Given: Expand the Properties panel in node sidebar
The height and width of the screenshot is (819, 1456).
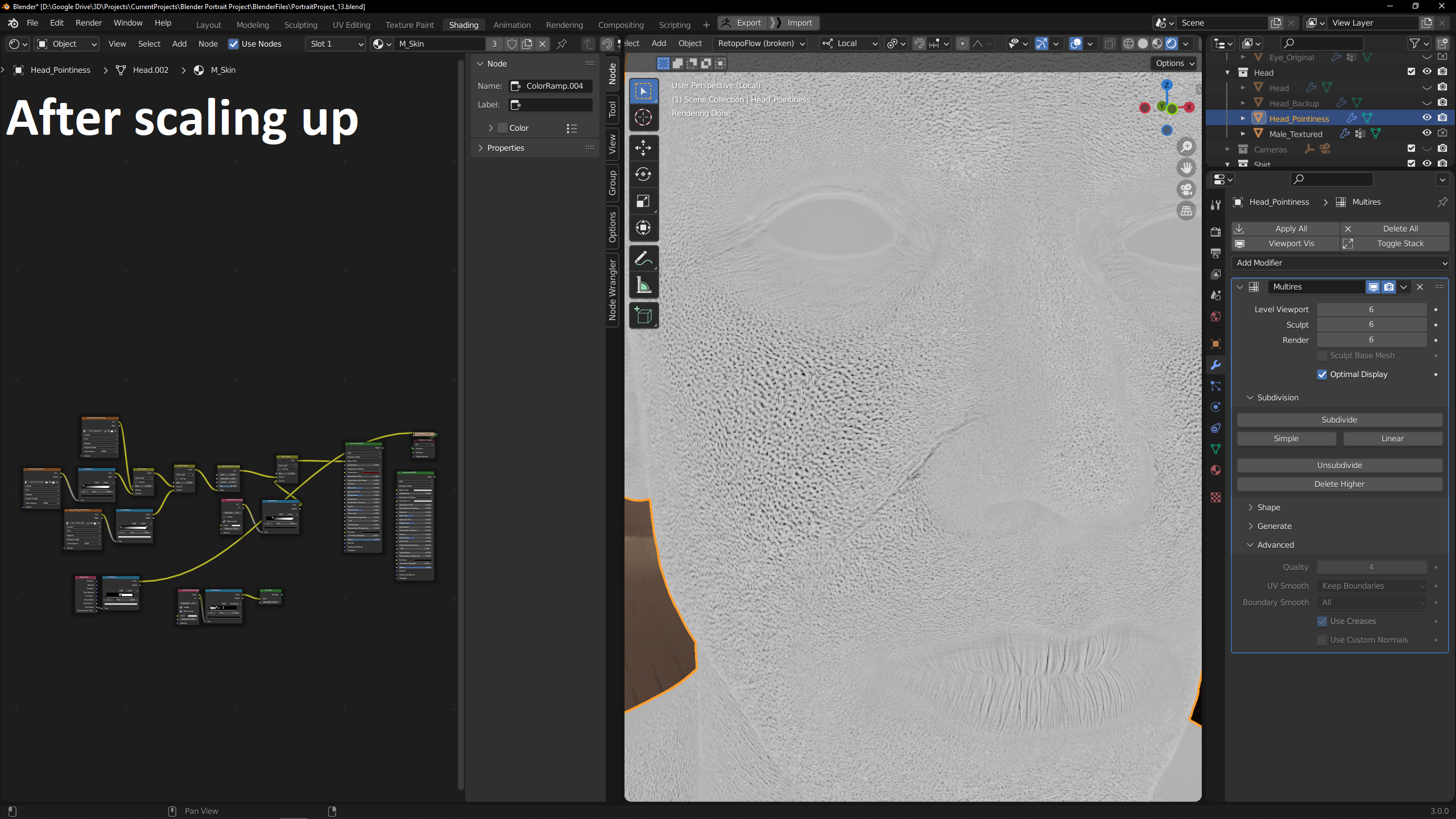Looking at the screenshot, I should click(506, 148).
